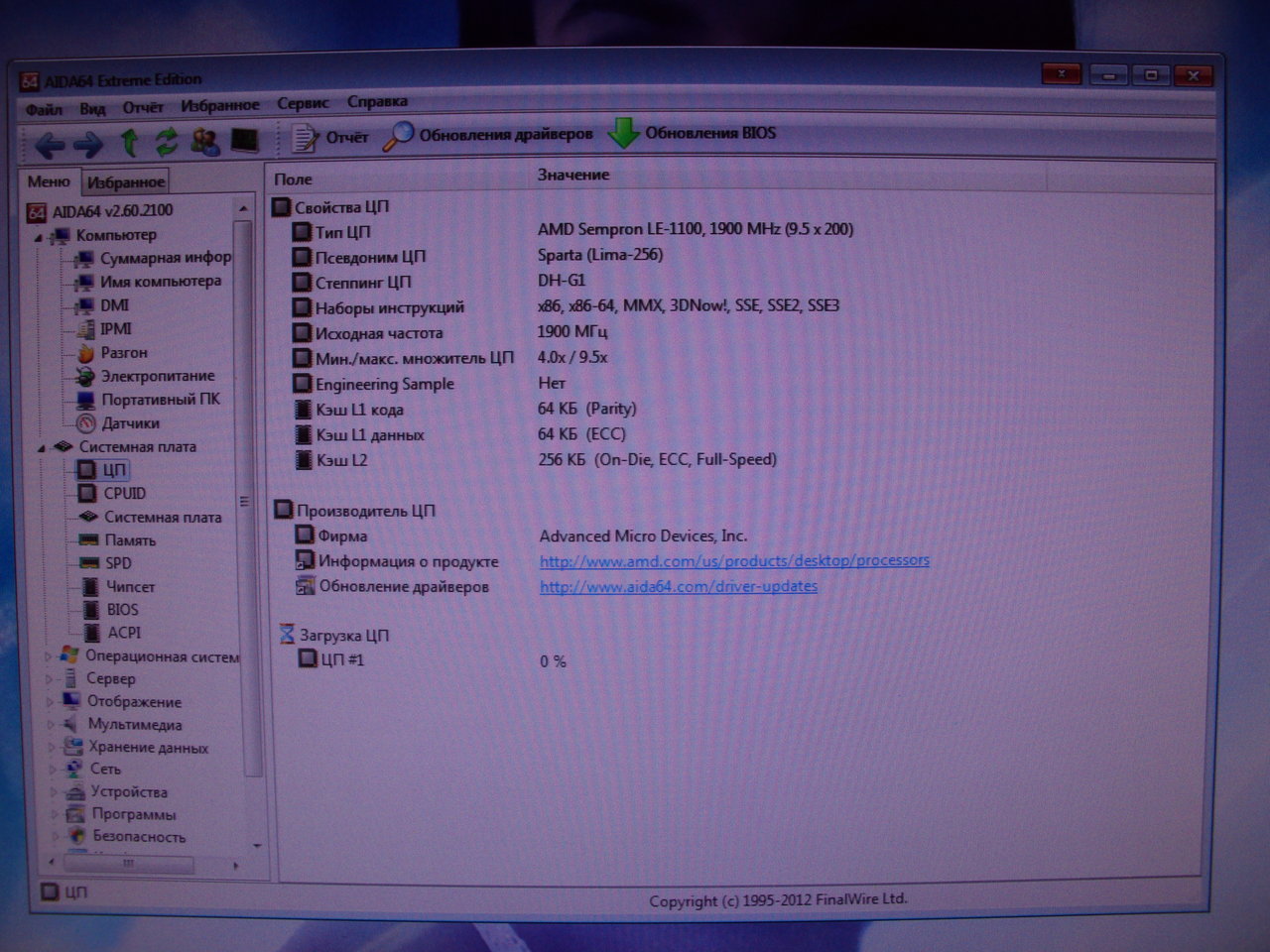
Task: Open the Избранное menu in menu bar
Action: pos(219,105)
